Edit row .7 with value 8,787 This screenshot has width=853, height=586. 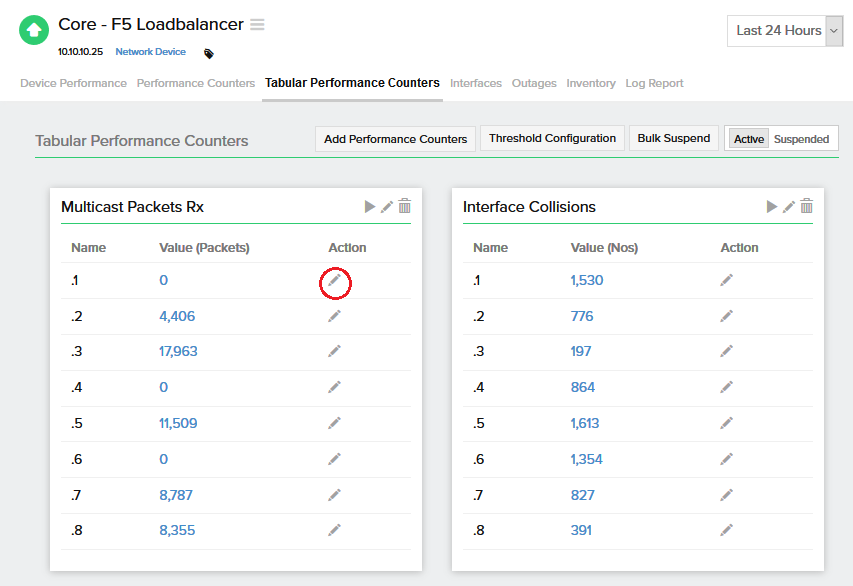tap(335, 495)
